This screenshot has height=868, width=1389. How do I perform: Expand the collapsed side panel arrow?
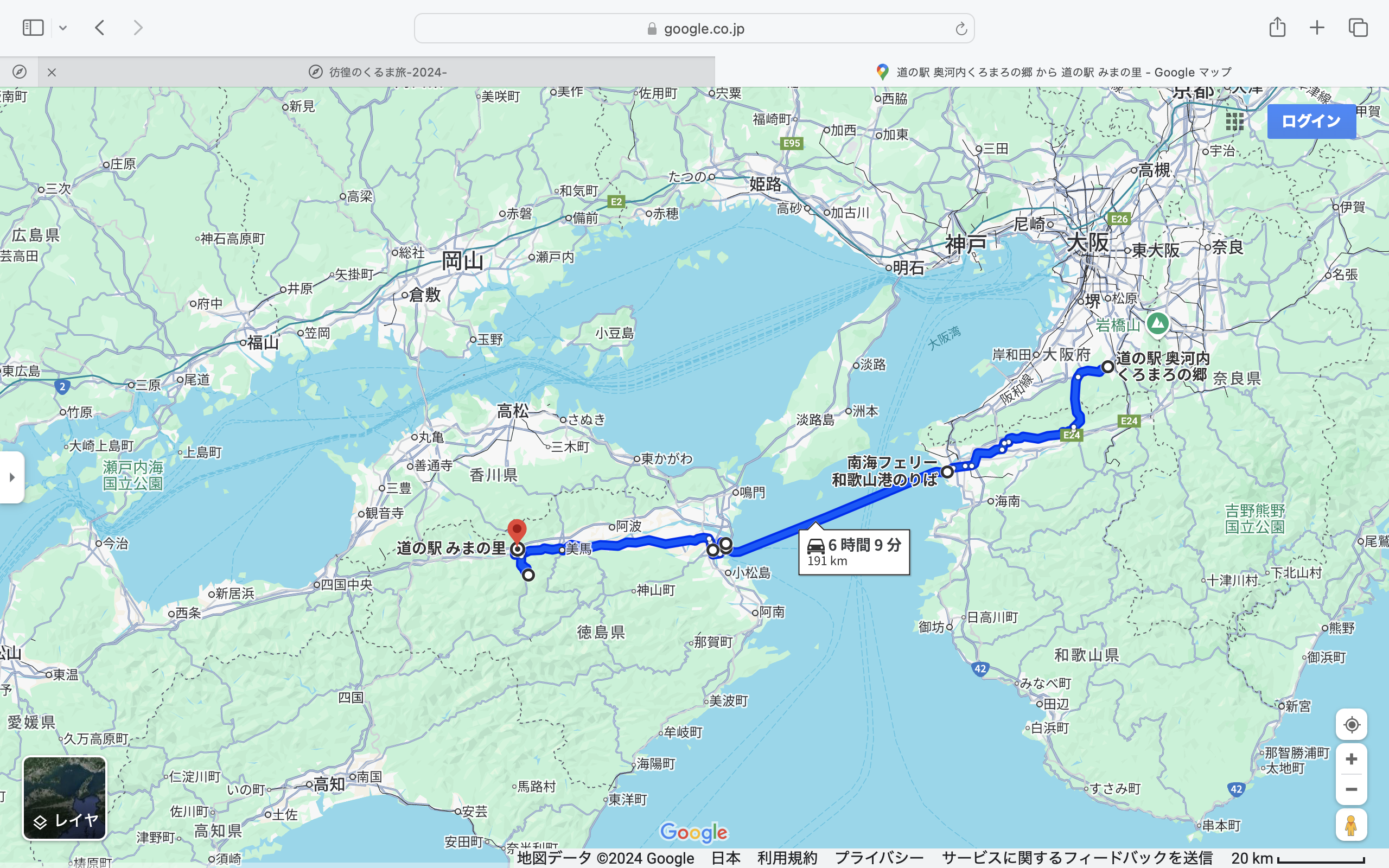(12, 477)
